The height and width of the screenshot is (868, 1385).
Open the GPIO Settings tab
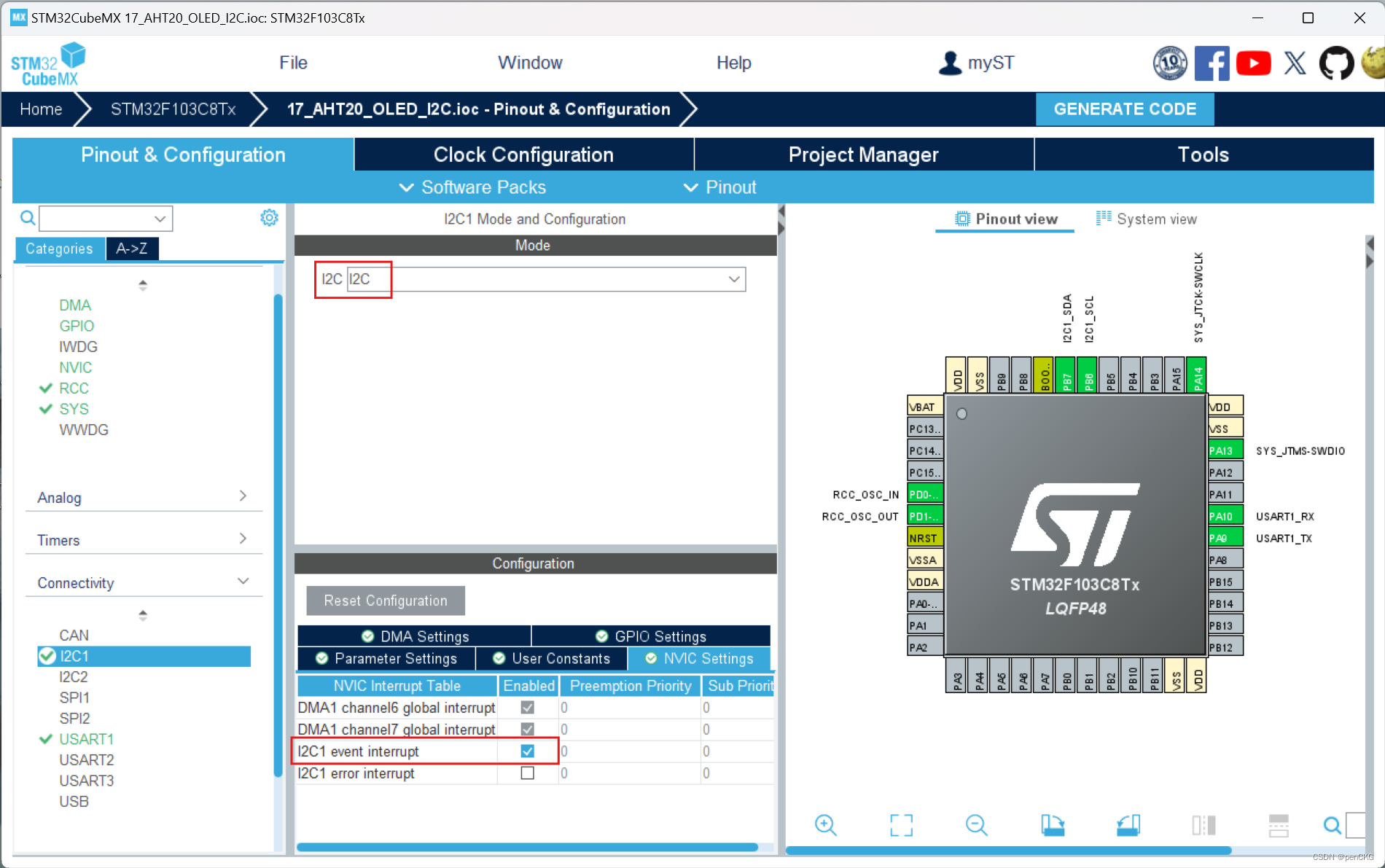(651, 636)
